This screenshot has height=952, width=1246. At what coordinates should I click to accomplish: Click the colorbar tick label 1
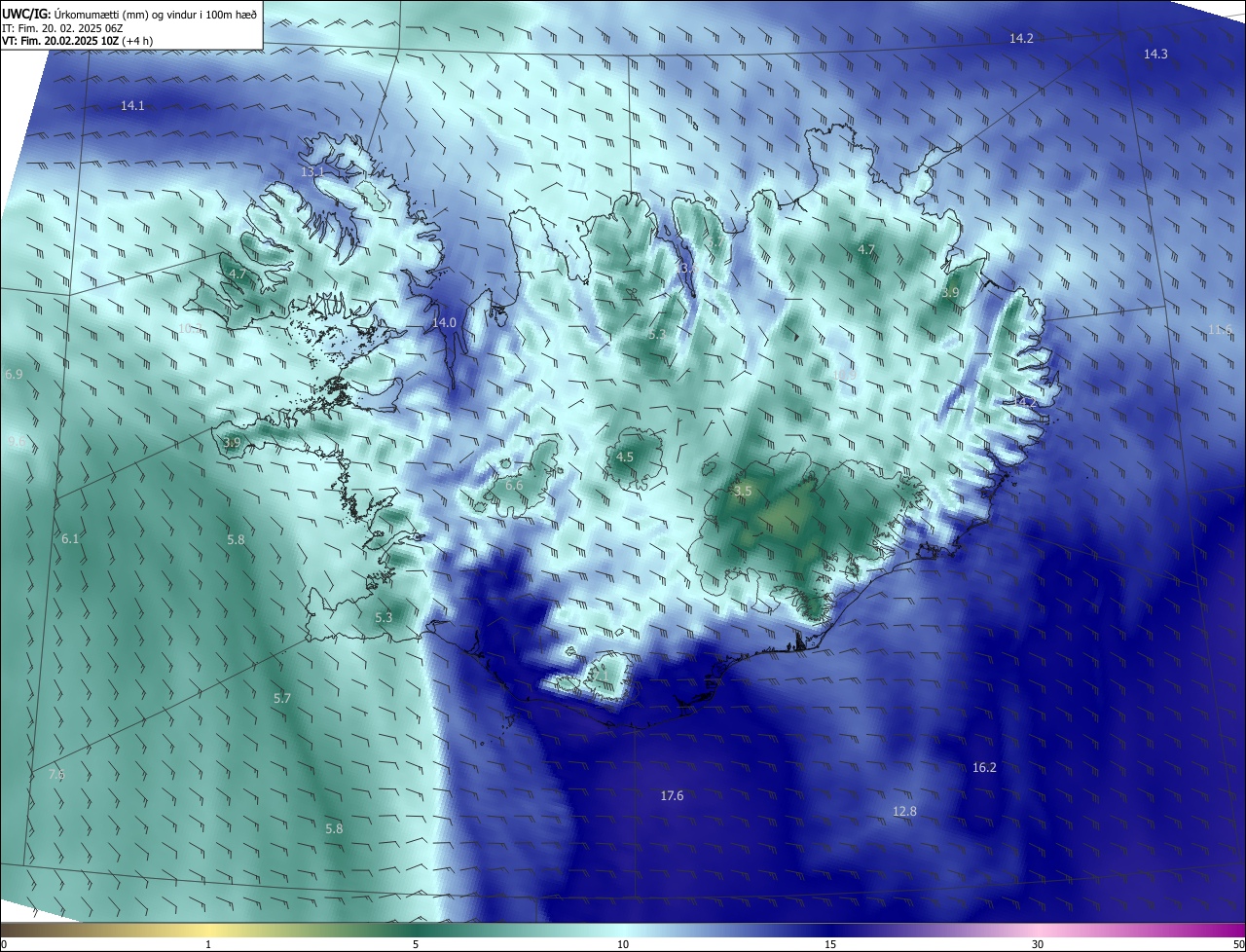point(209,944)
